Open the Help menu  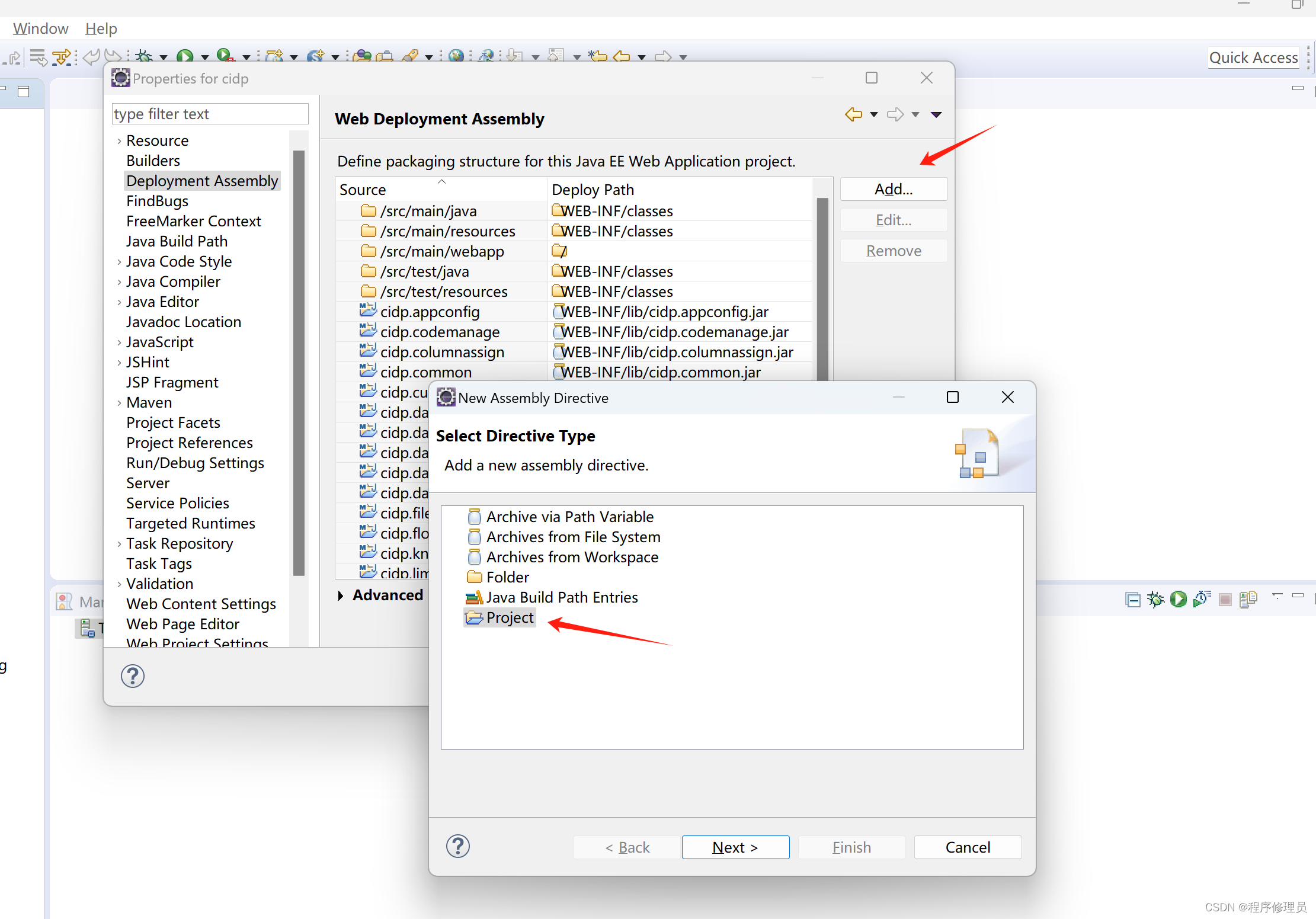click(101, 28)
